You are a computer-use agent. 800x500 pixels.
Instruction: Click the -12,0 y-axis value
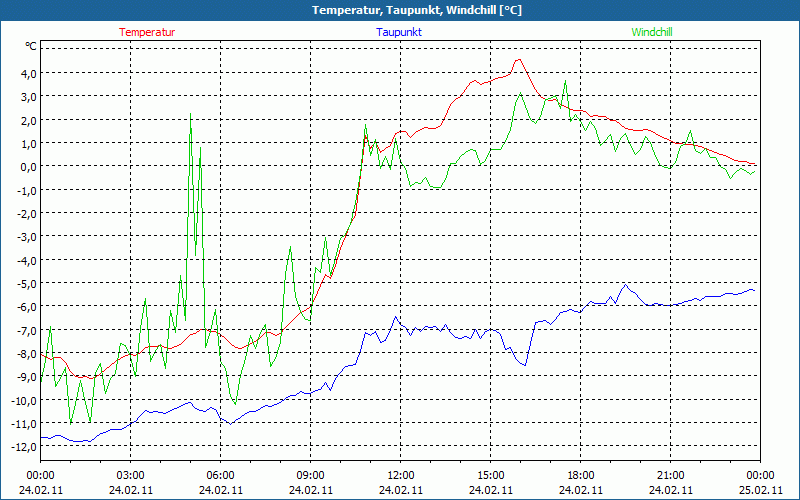(24, 446)
